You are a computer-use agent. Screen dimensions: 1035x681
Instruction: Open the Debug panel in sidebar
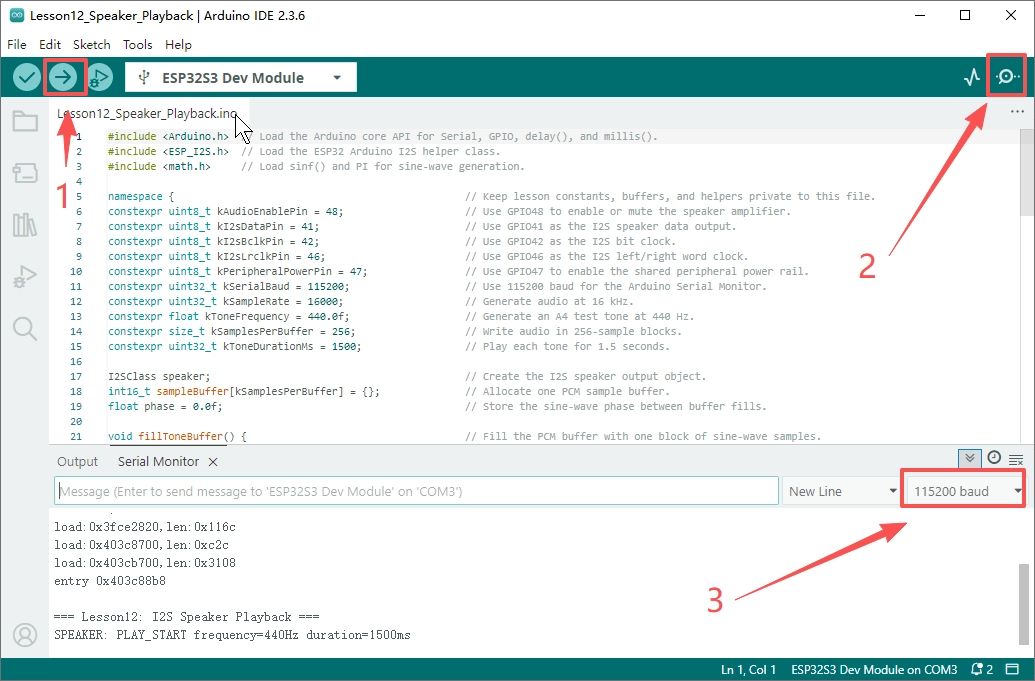coord(25,276)
